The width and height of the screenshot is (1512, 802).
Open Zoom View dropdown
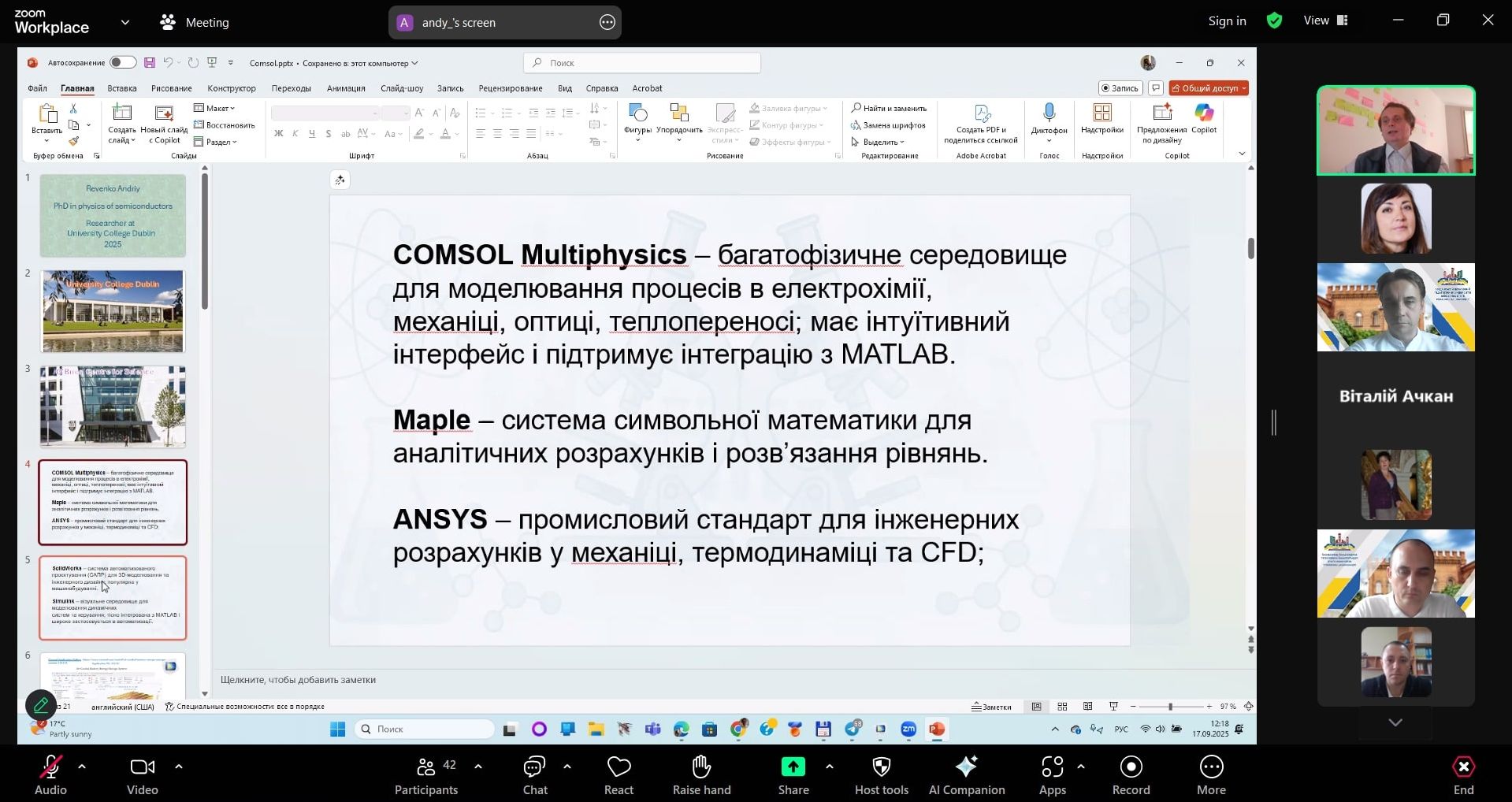(1326, 20)
